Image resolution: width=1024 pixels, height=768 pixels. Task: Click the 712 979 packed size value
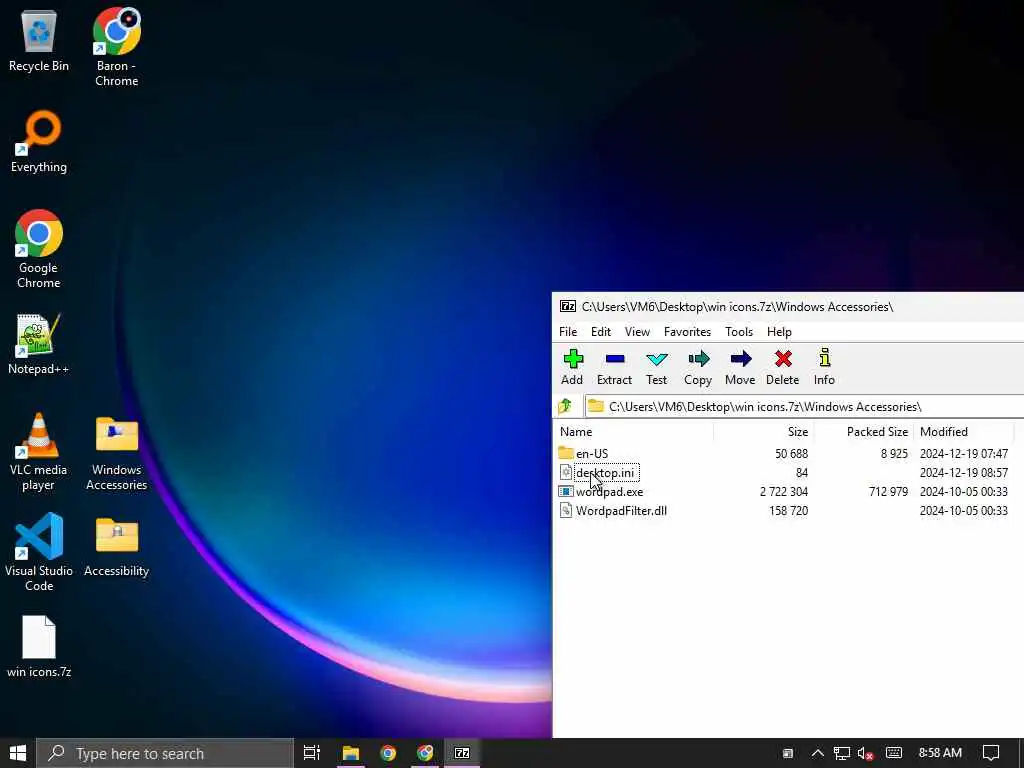click(888, 491)
